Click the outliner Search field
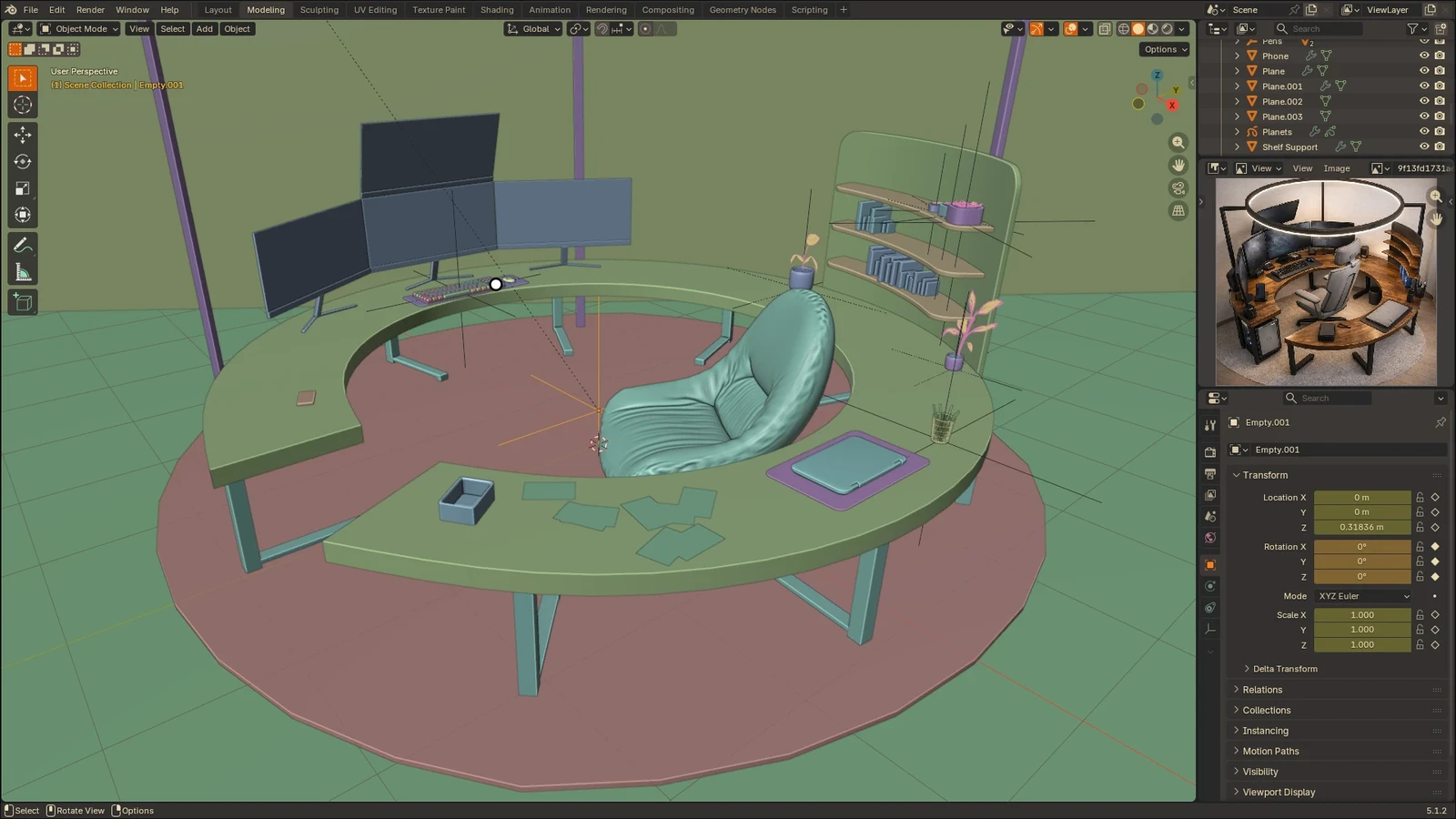1456x819 pixels. pos(1319,29)
